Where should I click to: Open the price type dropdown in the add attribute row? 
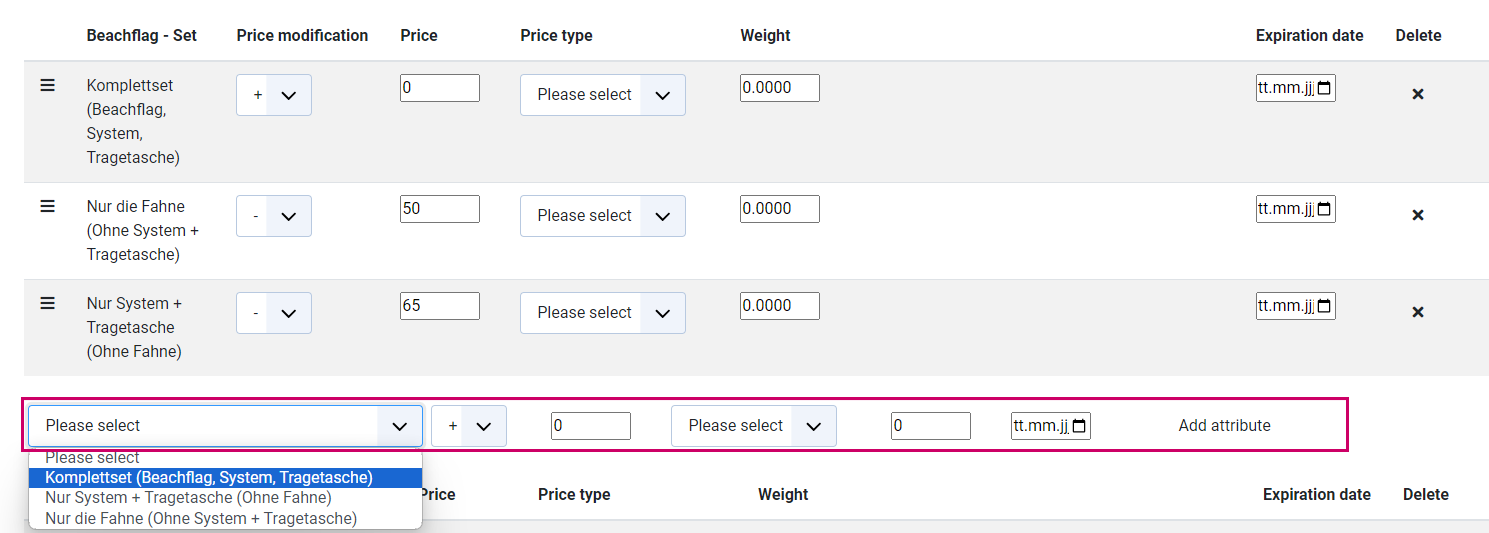pyautogui.click(x=754, y=426)
